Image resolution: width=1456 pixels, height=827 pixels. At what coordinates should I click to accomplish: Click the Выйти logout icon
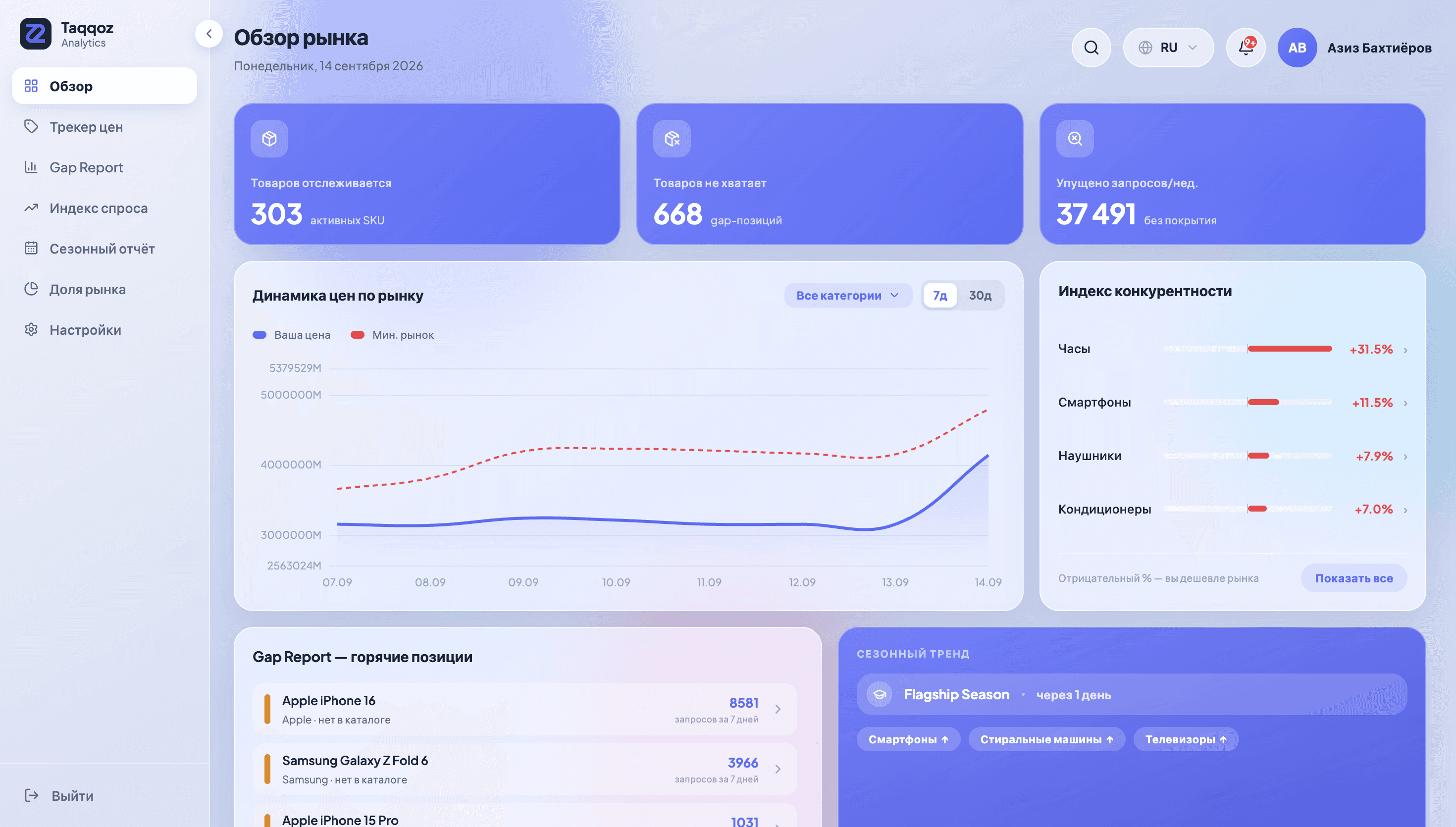tap(32, 795)
